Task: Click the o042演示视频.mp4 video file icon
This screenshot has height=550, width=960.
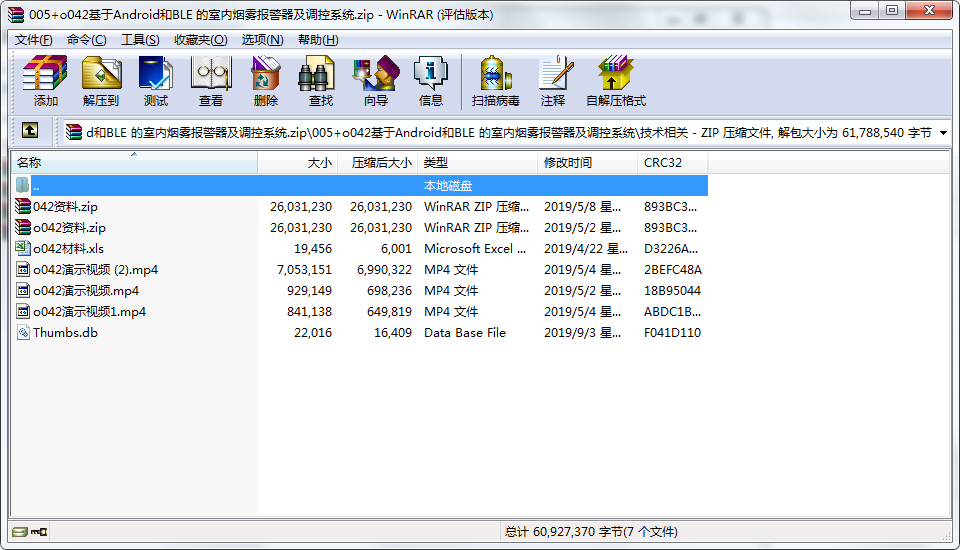Action: [23, 290]
